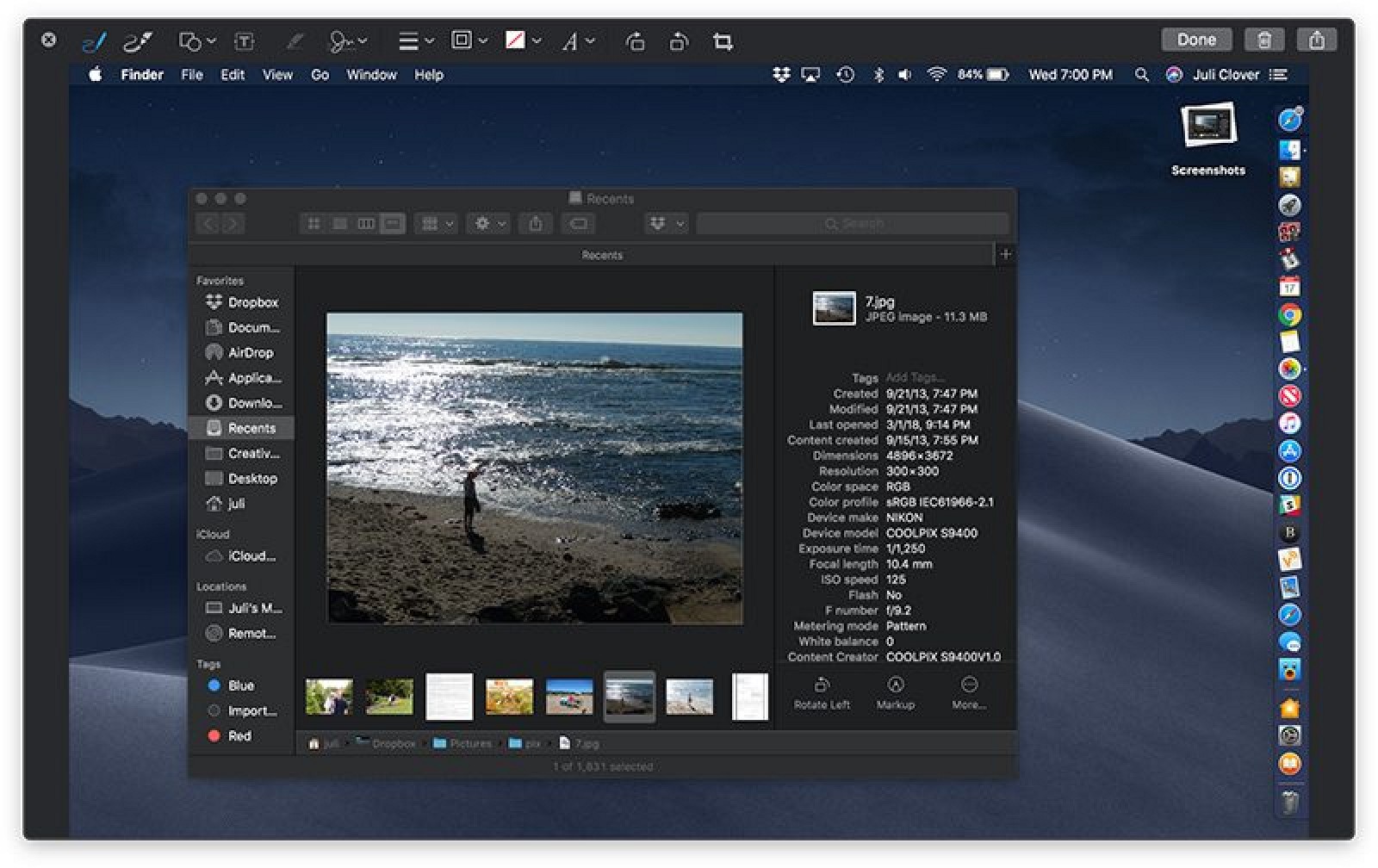Screen dimensions: 1378x868
Task: Open the Shapes dropdown
Action: tap(197, 41)
